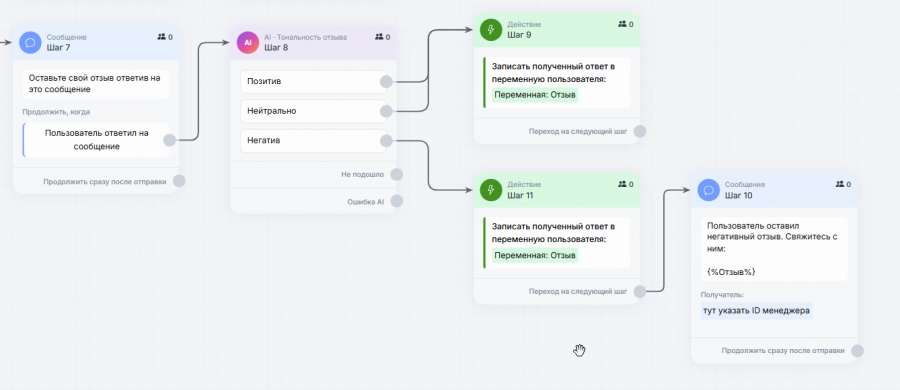Screen dimensions: 900x390
Task: Click the connector dot next to Нейтрально
Action: pos(386,111)
